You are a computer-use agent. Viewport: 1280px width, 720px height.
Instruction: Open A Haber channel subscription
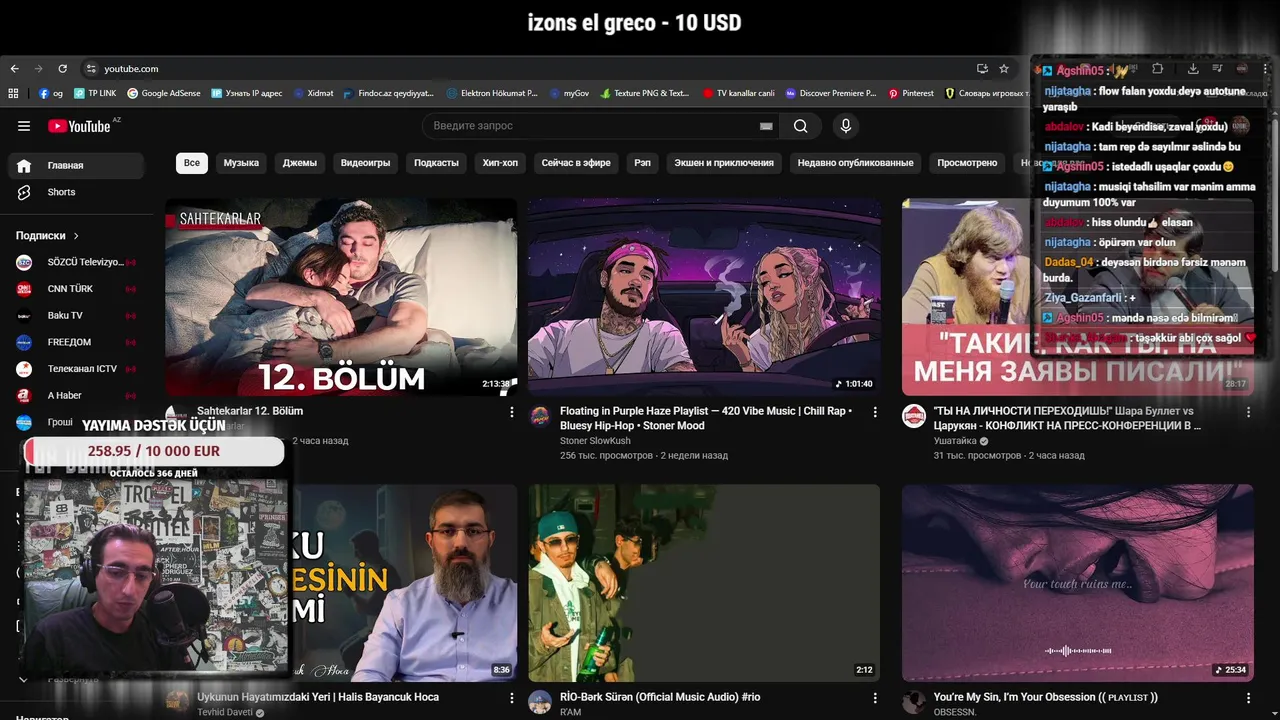76,395
